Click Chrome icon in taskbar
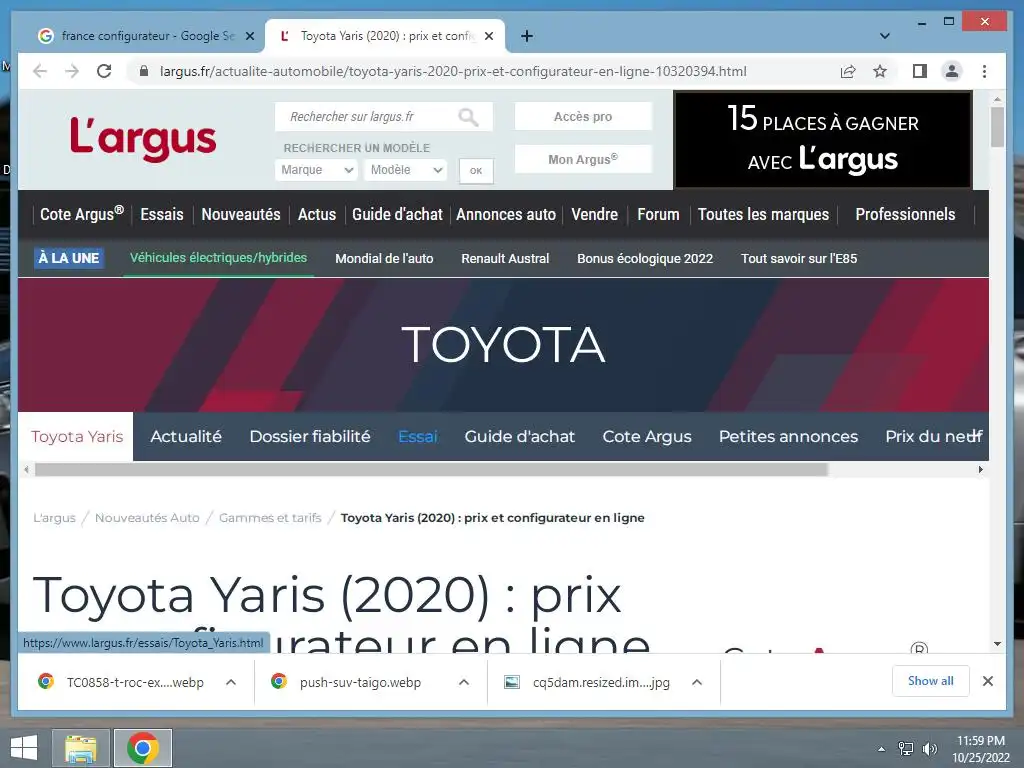Screen dimensions: 1024x768 click(x=143, y=748)
